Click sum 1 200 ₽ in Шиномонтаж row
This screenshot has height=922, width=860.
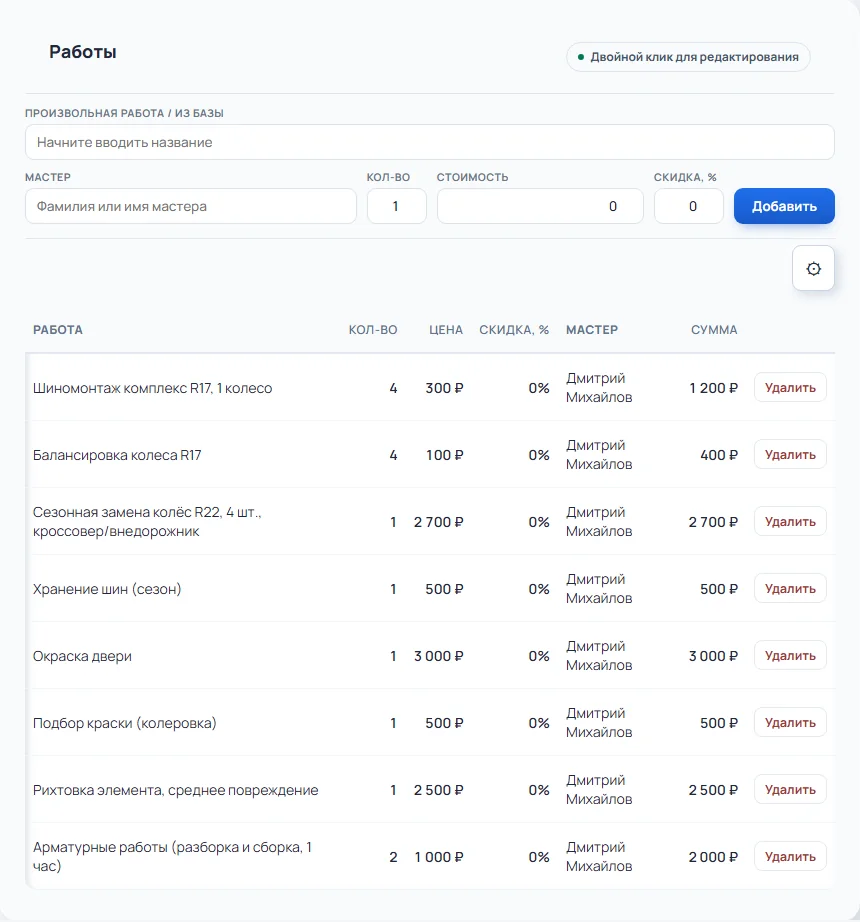pos(714,388)
